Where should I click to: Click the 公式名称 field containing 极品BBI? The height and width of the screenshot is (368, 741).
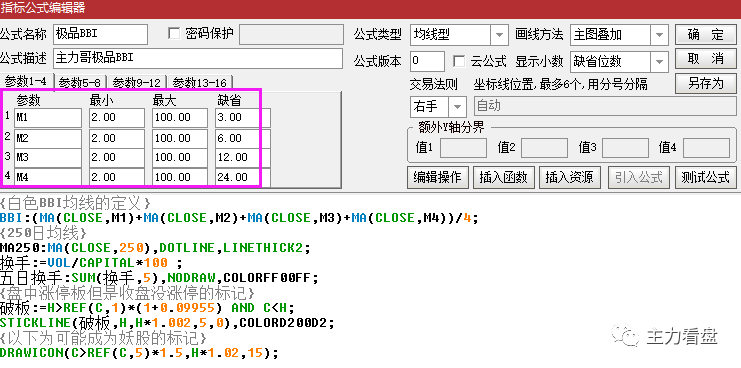click(x=100, y=34)
